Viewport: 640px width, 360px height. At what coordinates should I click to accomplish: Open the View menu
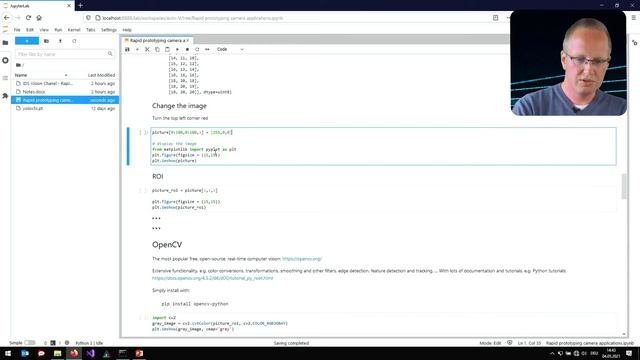click(x=44, y=30)
